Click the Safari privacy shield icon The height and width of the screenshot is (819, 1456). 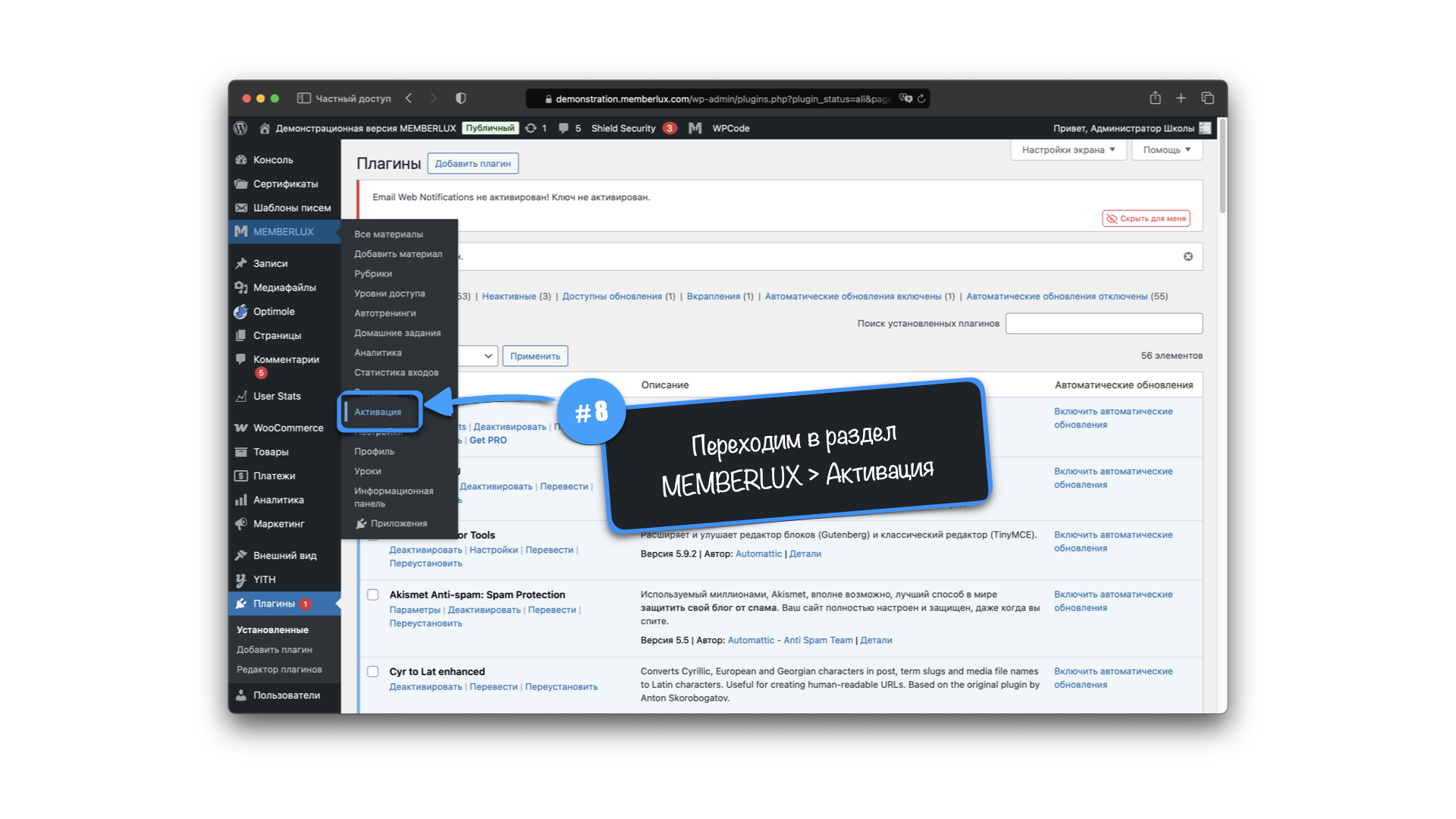point(460,99)
